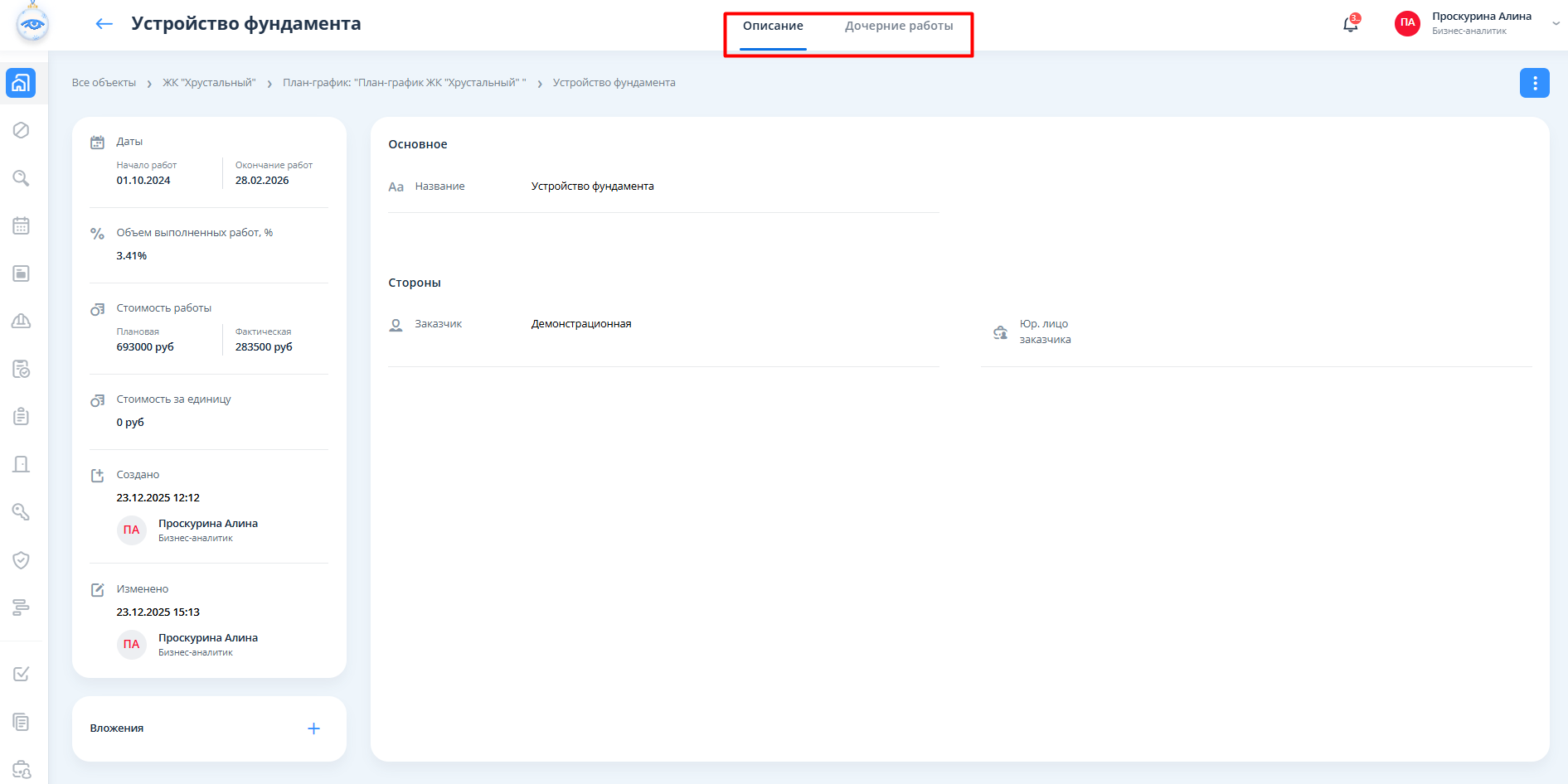The height and width of the screenshot is (784, 1568).
Task: Click the ПА avatar in the header
Action: coord(1407,23)
